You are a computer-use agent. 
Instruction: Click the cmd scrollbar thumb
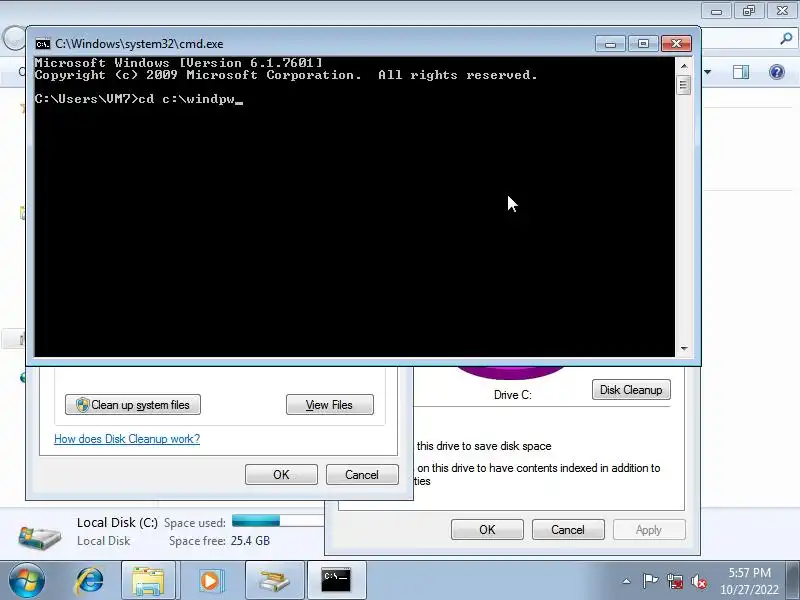coord(684,84)
